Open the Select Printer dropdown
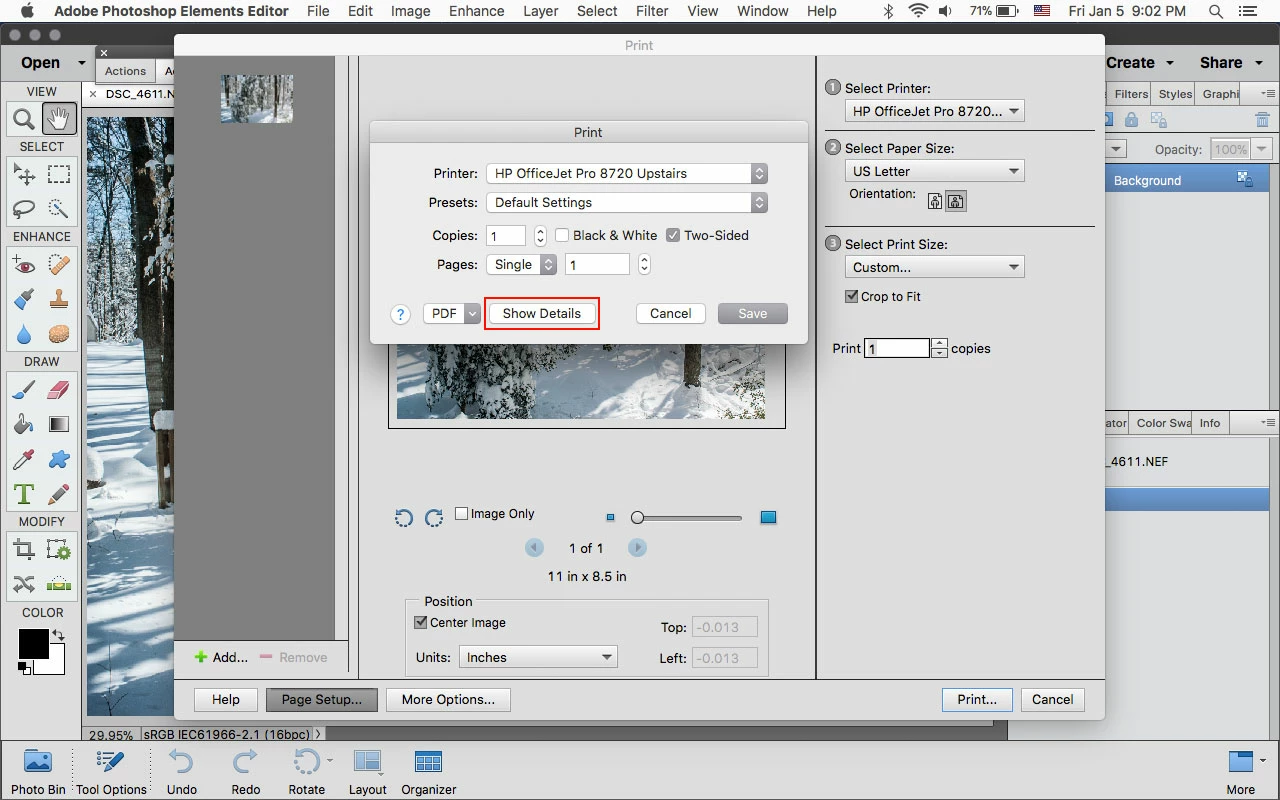Screen dimensions: 1280x800 [x=935, y=111]
